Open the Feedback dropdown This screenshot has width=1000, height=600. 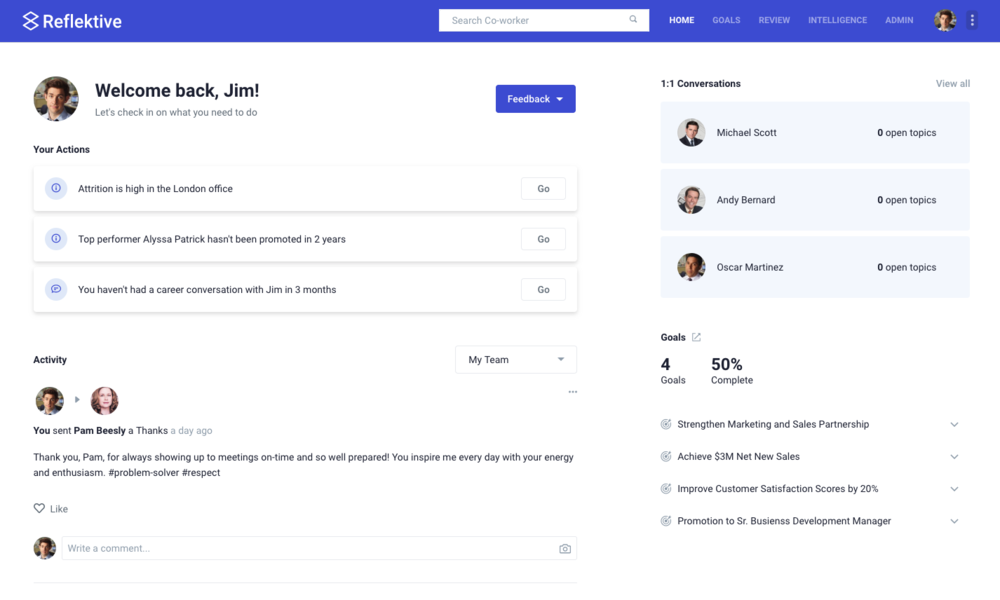535,98
